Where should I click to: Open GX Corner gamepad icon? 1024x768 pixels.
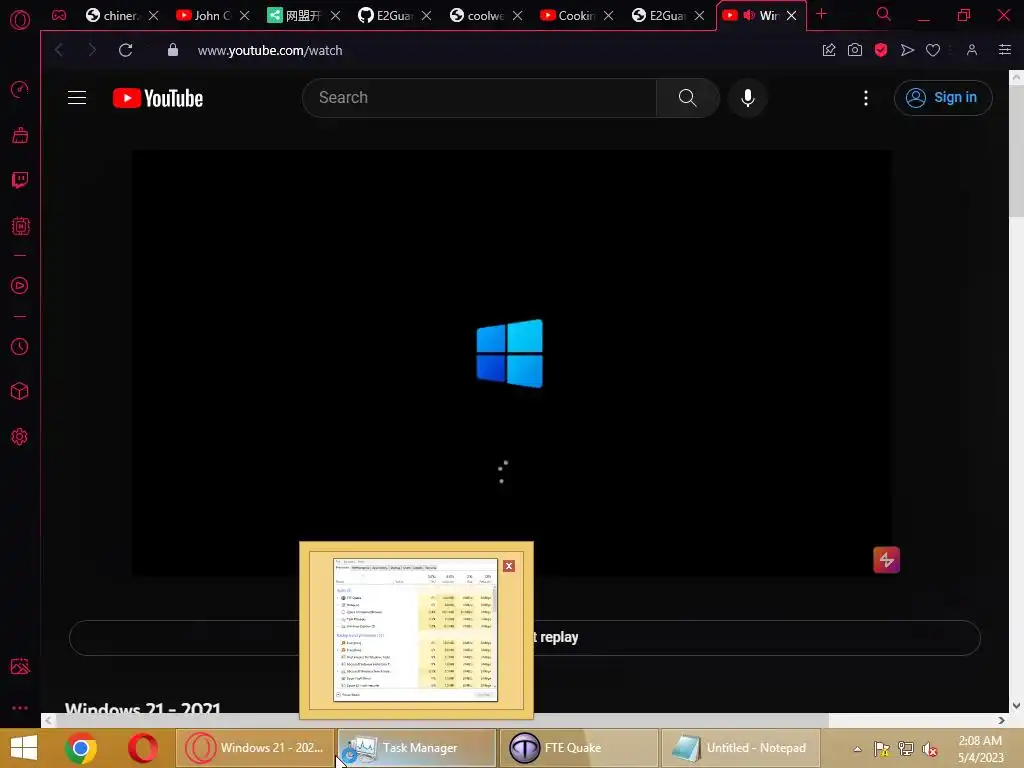[59, 15]
